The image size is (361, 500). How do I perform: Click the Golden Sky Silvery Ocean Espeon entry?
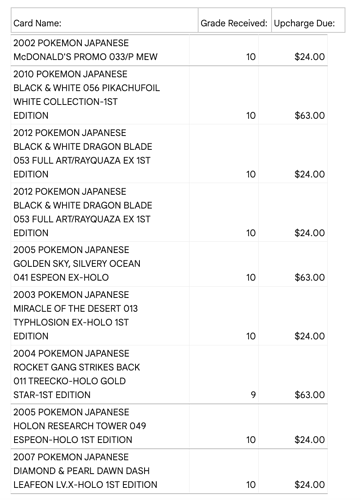coord(77,264)
